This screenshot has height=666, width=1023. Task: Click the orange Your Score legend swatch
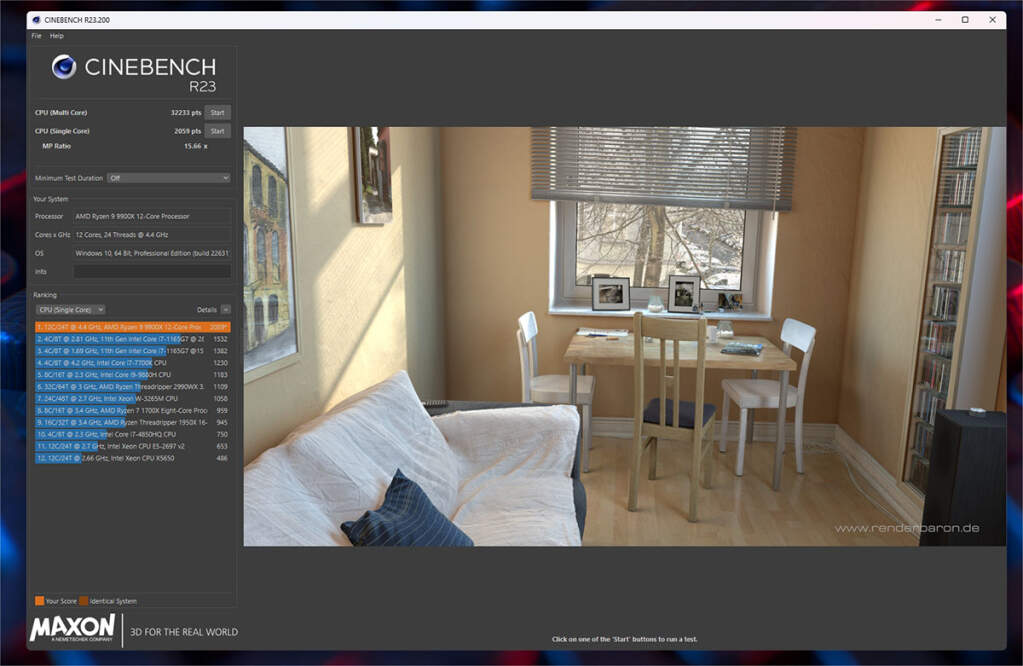[38, 601]
